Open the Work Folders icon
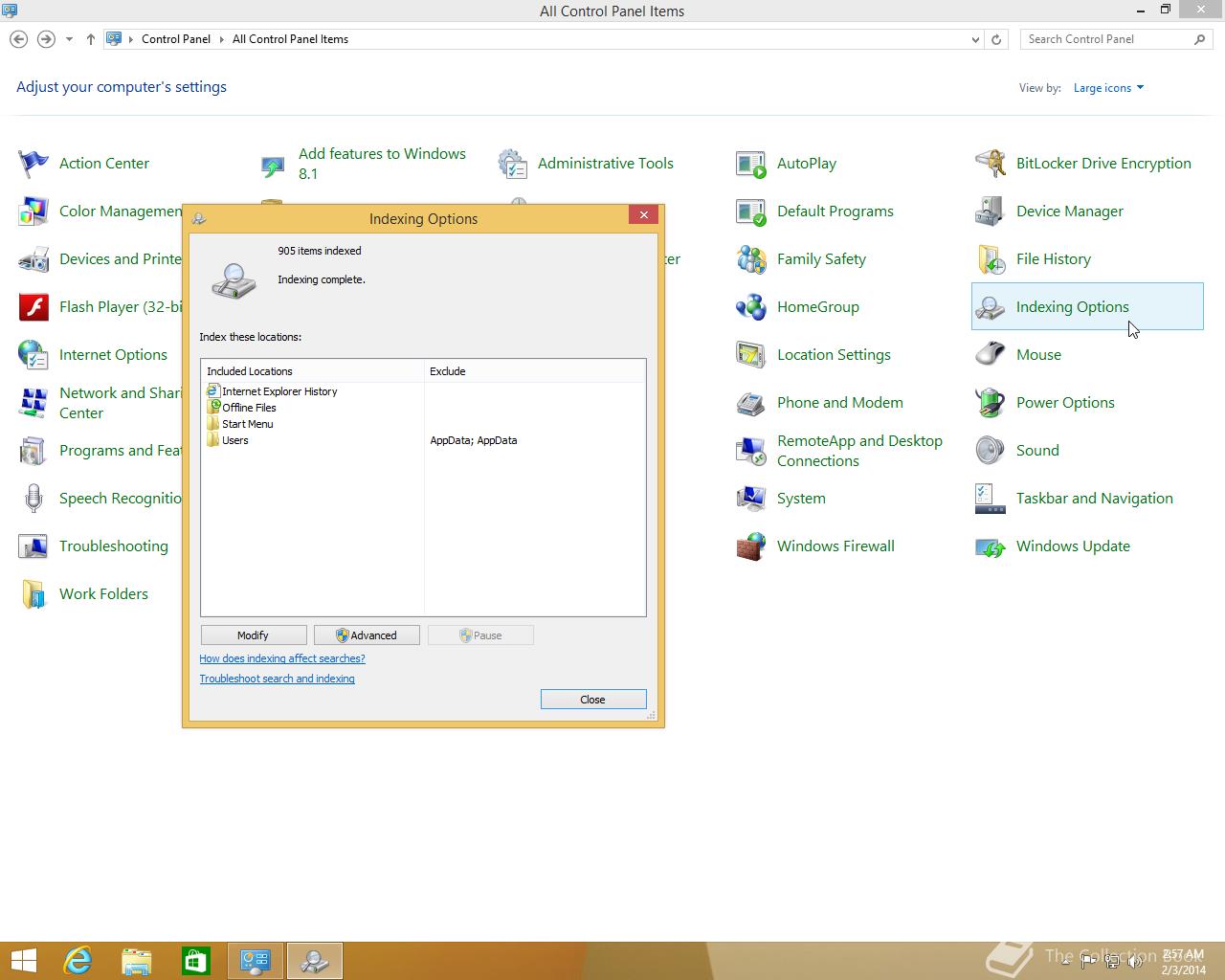Image resolution: width=1225 pixels, height=980 pixels. click(x=33, y=594)
